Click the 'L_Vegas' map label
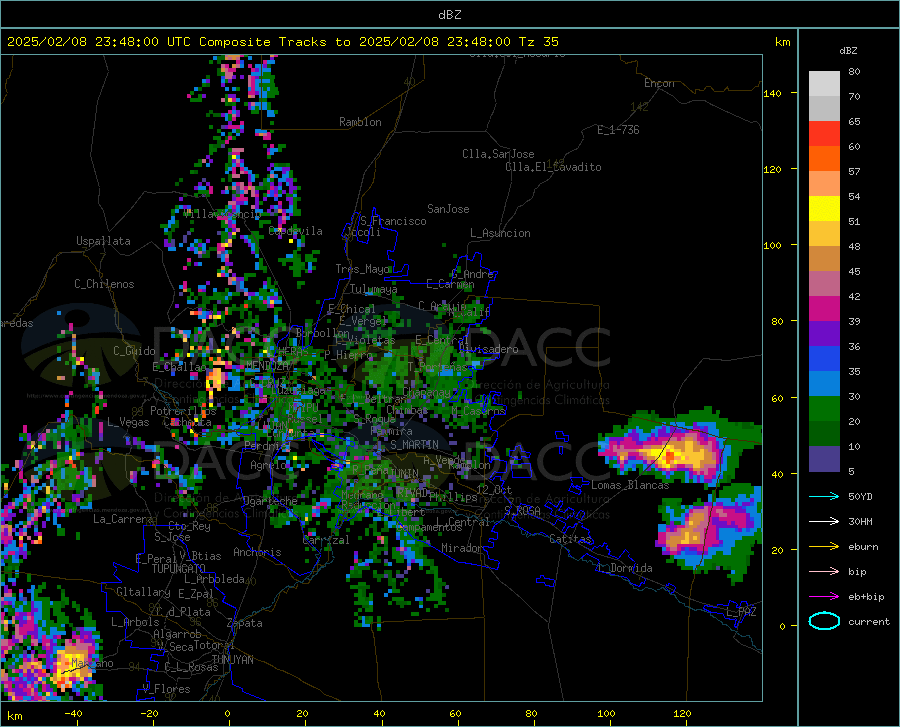 tap(128, 422)
